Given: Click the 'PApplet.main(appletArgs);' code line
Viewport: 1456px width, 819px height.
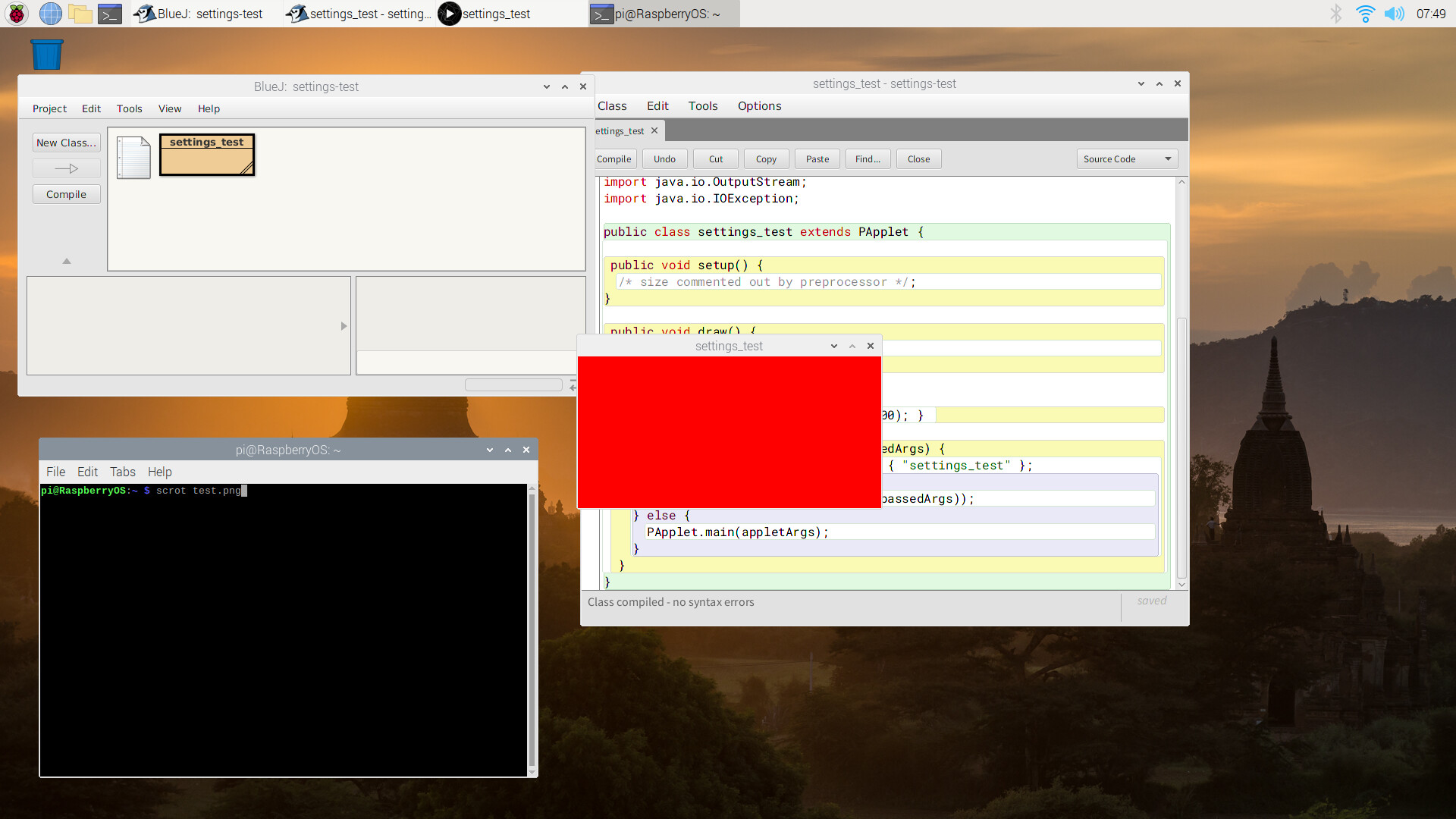Looking at the screenshot, I should point(737,532).
